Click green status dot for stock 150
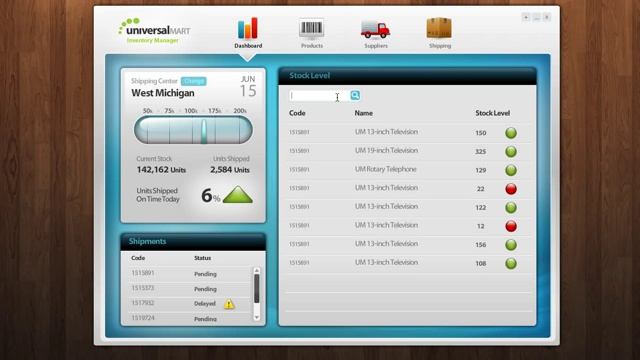The image size is (640, 360). (511, 133)
